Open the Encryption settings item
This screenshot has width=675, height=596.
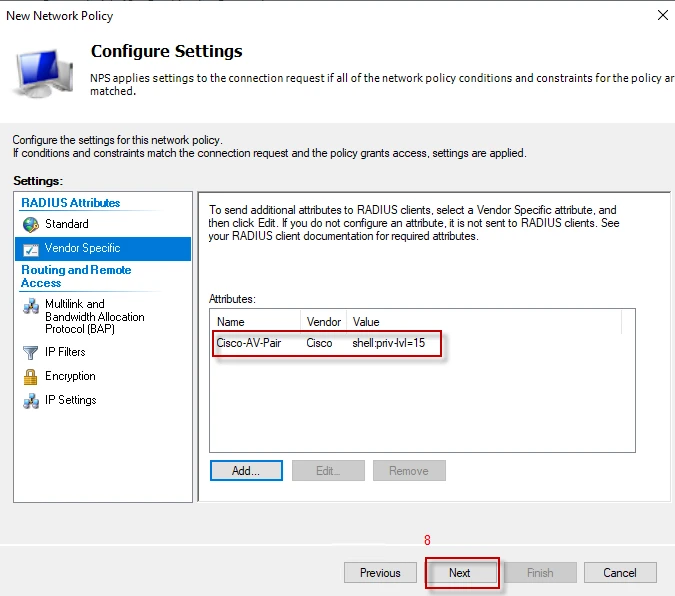pos(70,376)
